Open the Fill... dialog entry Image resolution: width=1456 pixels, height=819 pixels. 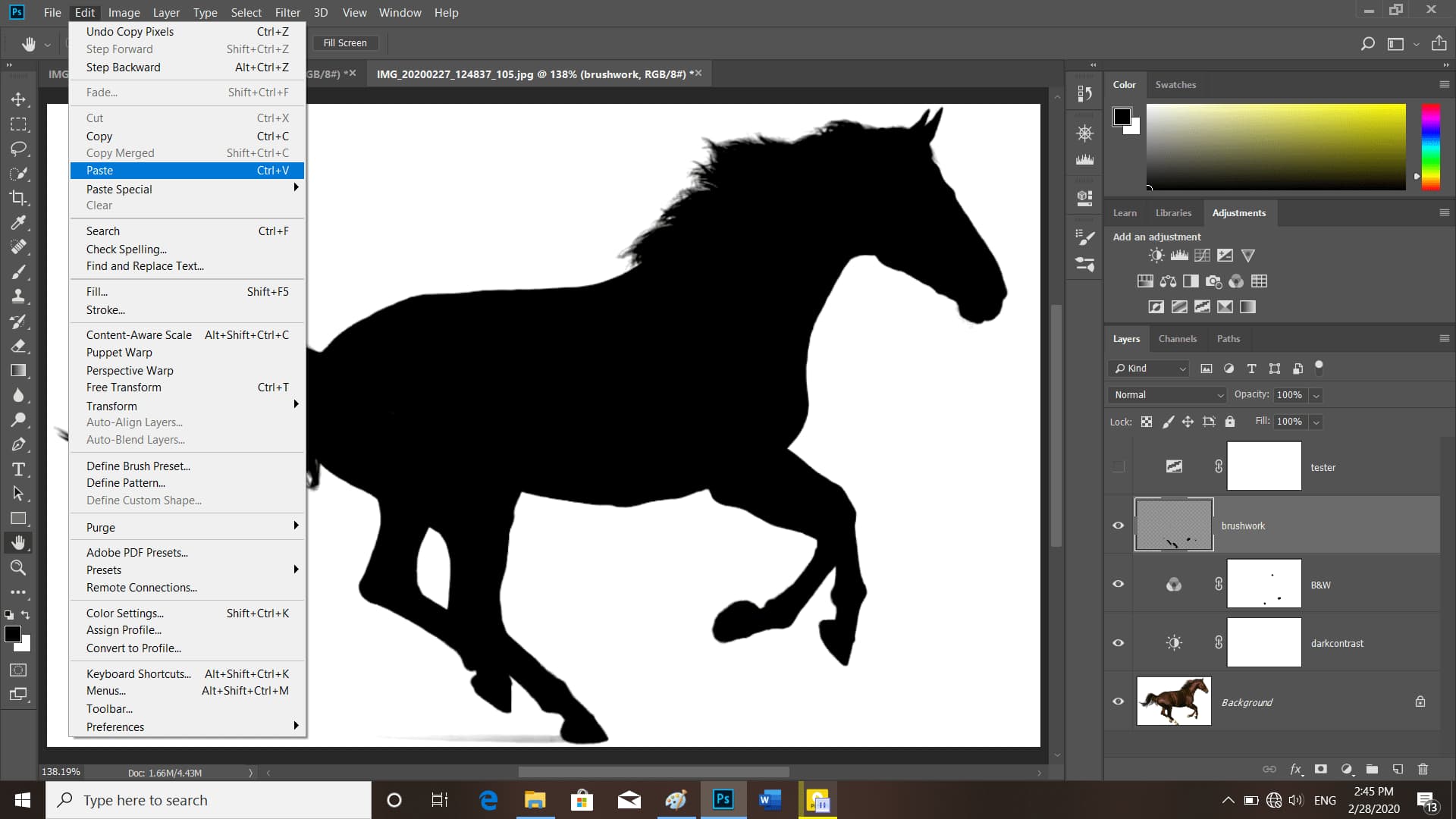tap(187, 292)
